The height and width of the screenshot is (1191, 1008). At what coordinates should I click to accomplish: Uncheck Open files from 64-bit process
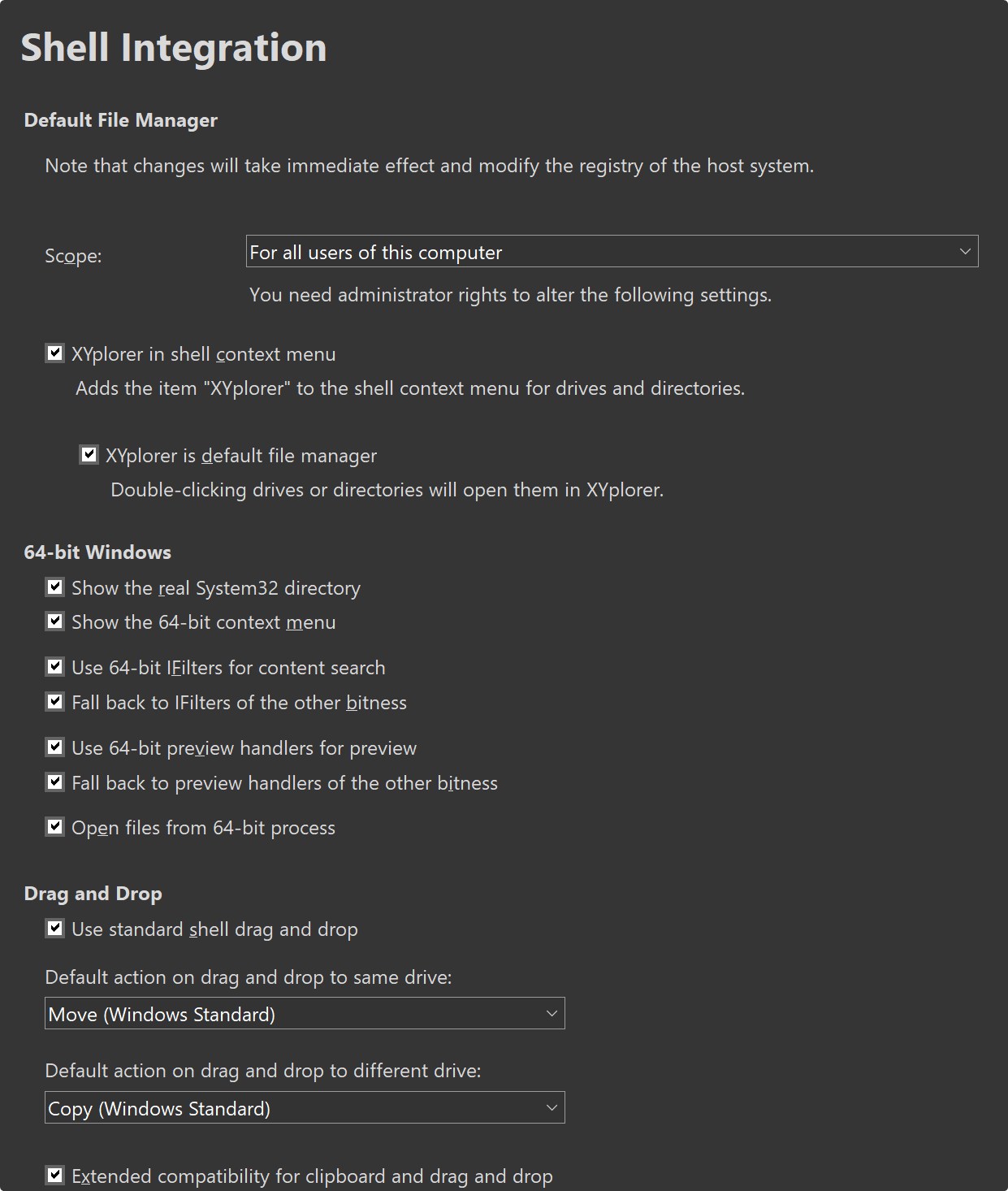pos(55,827)
